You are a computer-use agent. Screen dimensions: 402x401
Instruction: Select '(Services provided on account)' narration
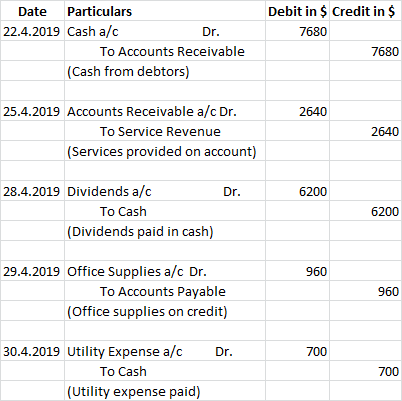pos(165,151)
